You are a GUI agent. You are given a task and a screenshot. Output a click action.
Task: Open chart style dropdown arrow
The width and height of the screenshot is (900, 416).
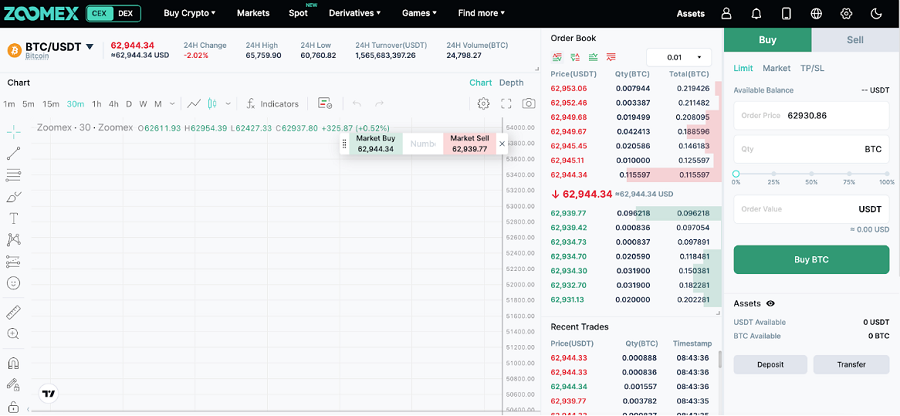228,104
